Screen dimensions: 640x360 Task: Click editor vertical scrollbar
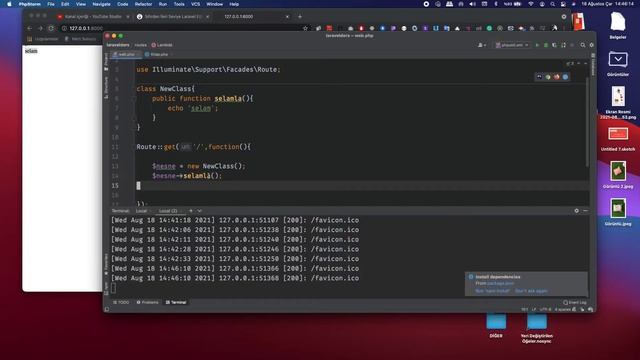(587, 122)
